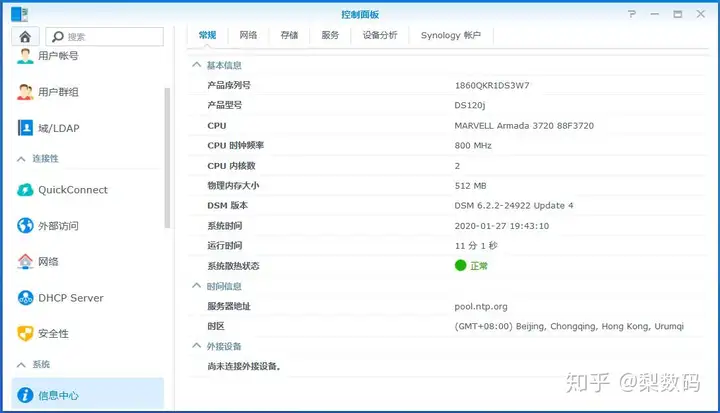The height and width of the screenshot is (413, 720).
Task: Click the model value DS120j
Action: pyautogui.click(x=470, y=105)
